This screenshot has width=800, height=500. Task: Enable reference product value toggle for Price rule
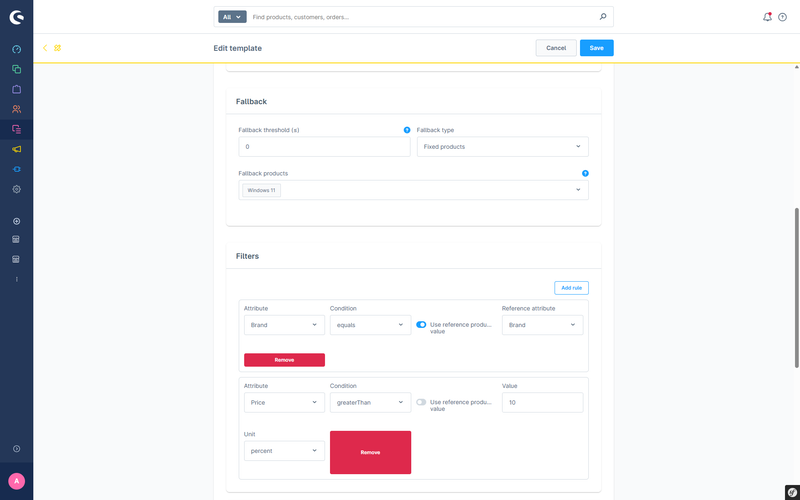click(x=421, y=403)
